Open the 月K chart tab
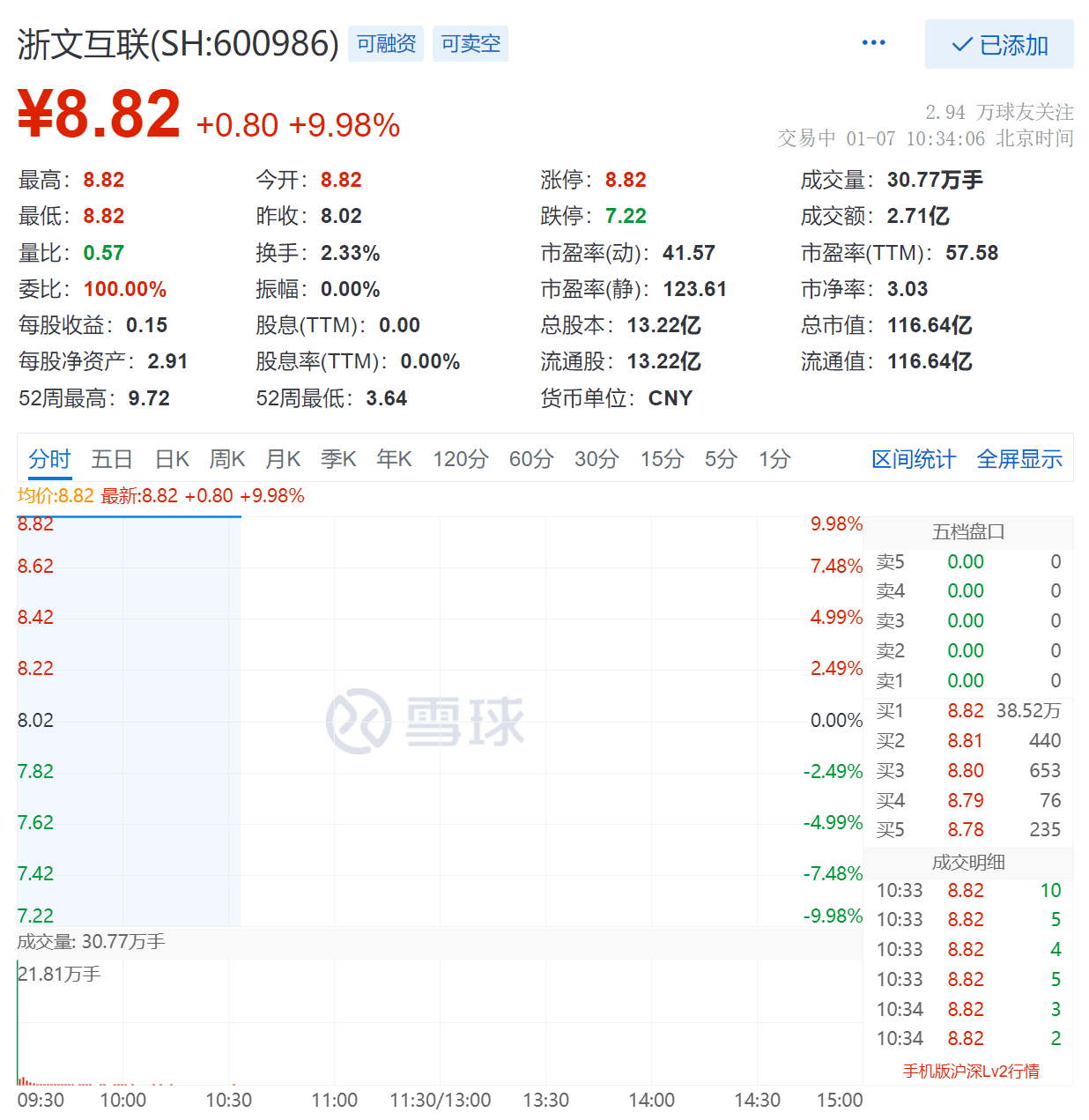 [283, 459]
